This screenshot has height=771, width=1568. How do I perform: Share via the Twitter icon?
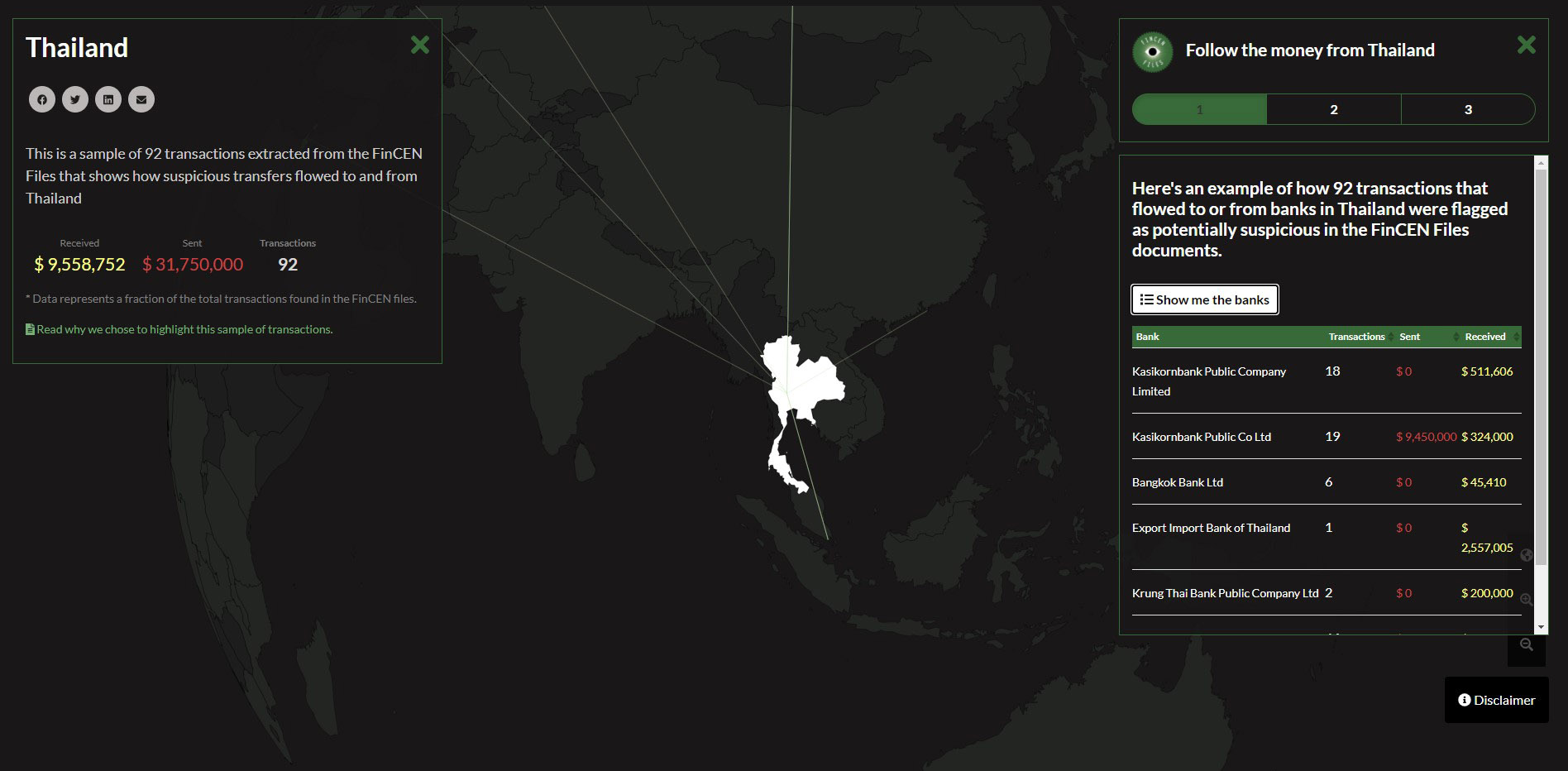pyautogui.click(x=75, y=99)
